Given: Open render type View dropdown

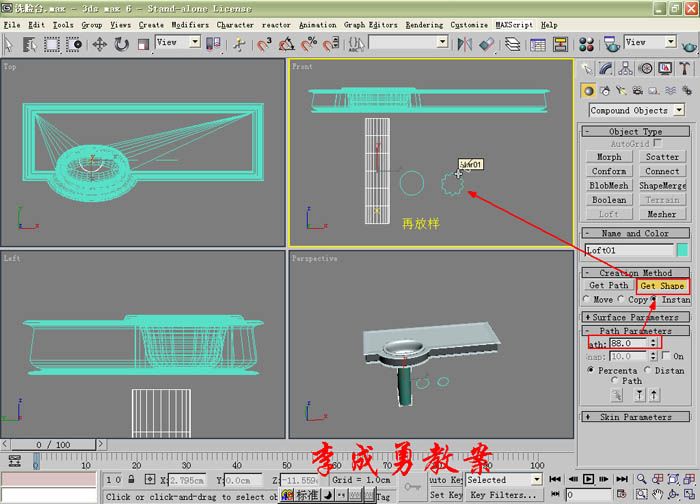Looking at the screenshot, I should coord(671,42).
